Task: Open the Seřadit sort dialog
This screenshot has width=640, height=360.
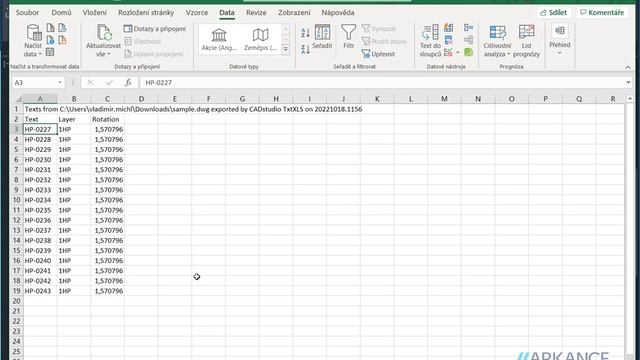Action: tap(322, 37)
